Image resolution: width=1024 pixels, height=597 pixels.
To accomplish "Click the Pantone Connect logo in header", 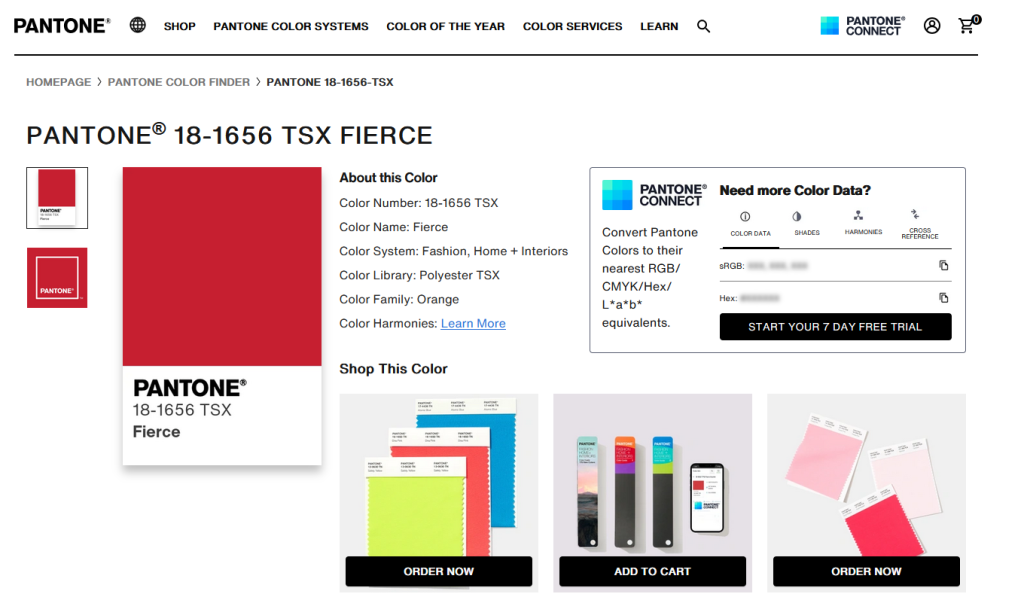I will pyautogui.click(x=862, y=26).
